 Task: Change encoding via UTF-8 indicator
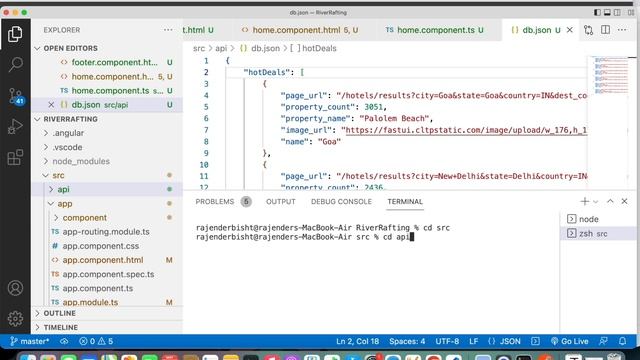(447, 341)
